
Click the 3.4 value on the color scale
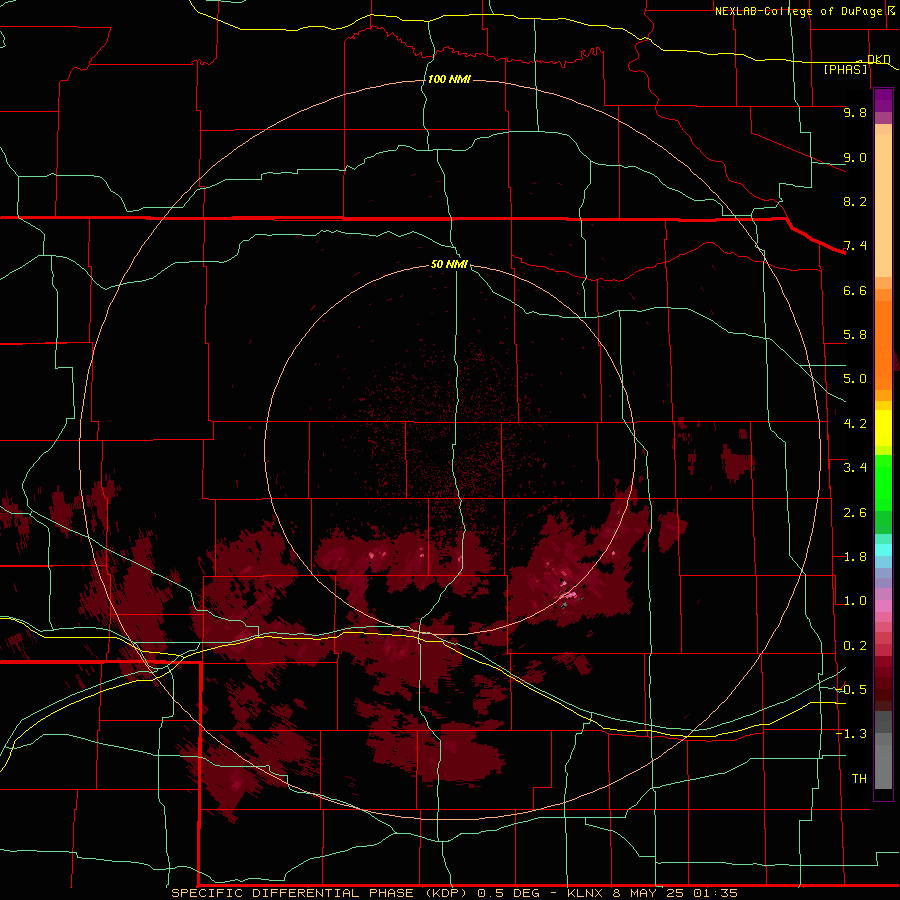[855, 468]
